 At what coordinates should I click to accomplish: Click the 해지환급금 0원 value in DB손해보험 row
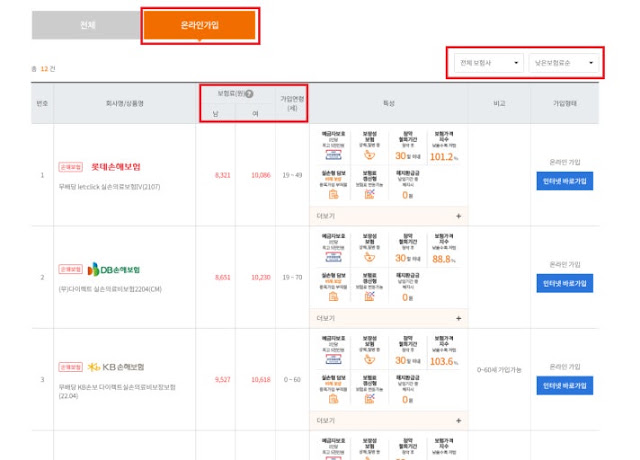pos(407,298)
